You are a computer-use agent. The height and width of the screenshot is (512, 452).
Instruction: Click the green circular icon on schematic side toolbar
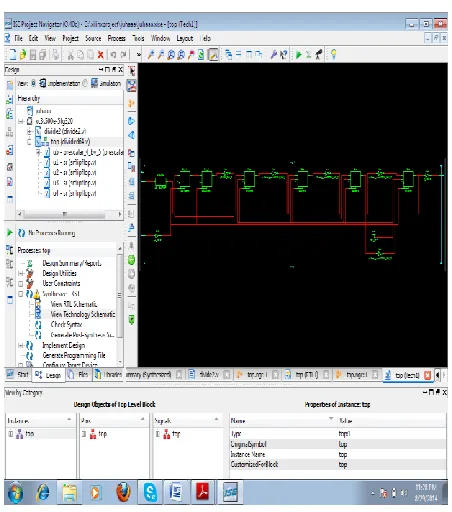click(131, 260)
